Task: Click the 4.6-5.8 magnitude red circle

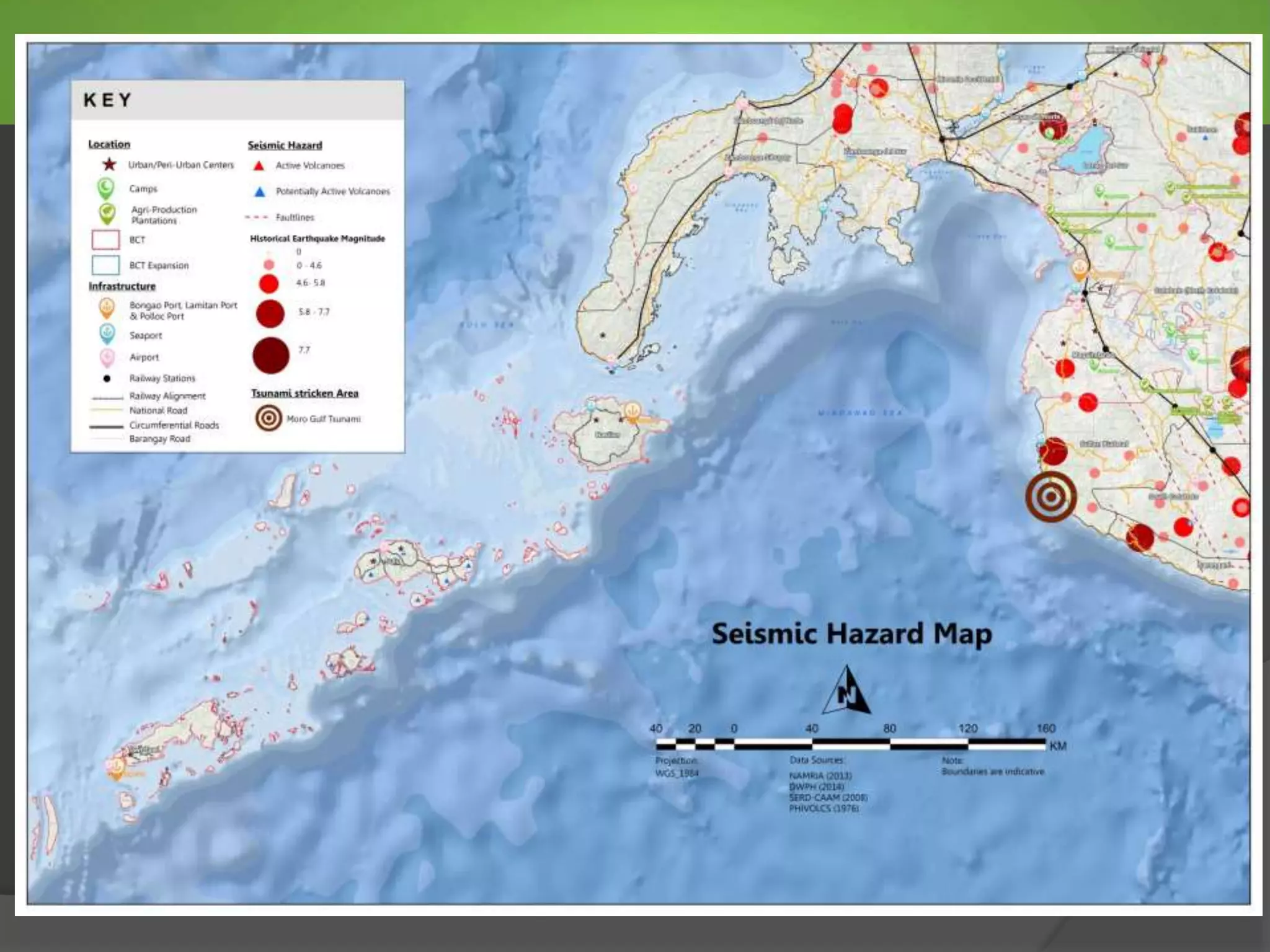Action: tap(269, 284)
